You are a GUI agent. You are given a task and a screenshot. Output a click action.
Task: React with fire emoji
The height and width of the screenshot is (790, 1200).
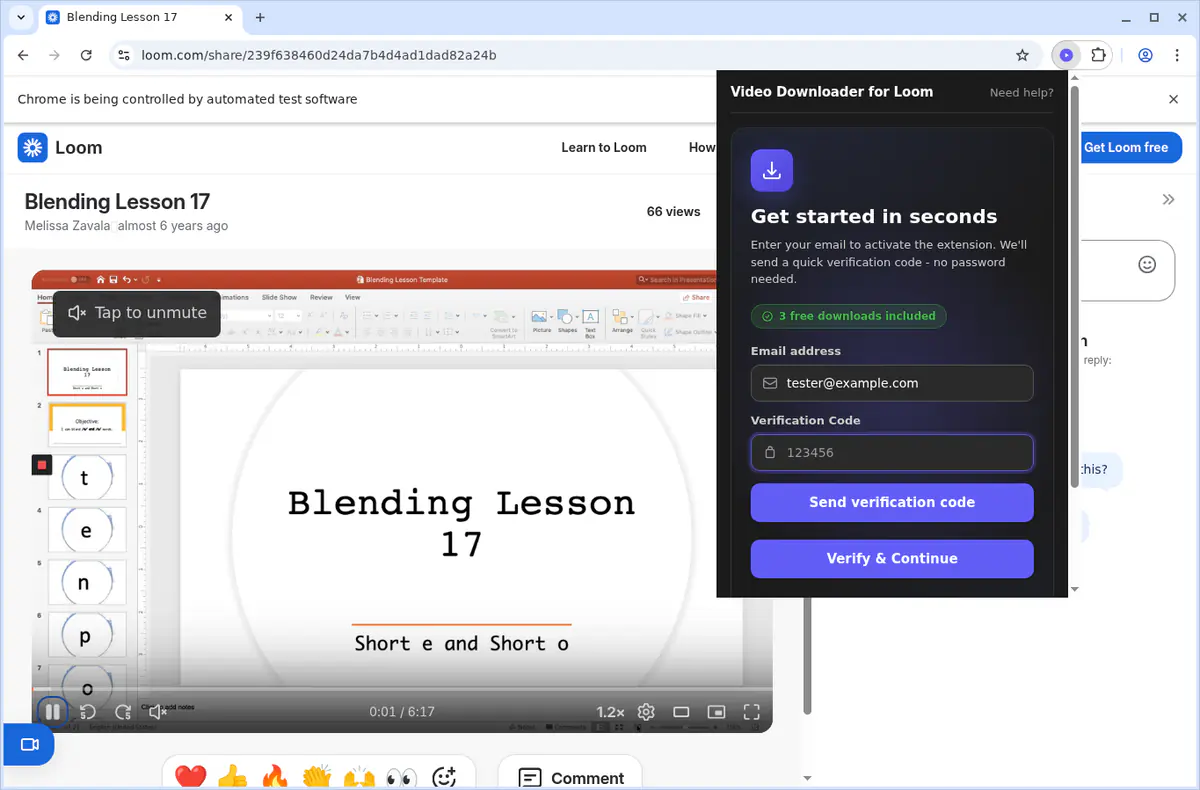point(274,777)
